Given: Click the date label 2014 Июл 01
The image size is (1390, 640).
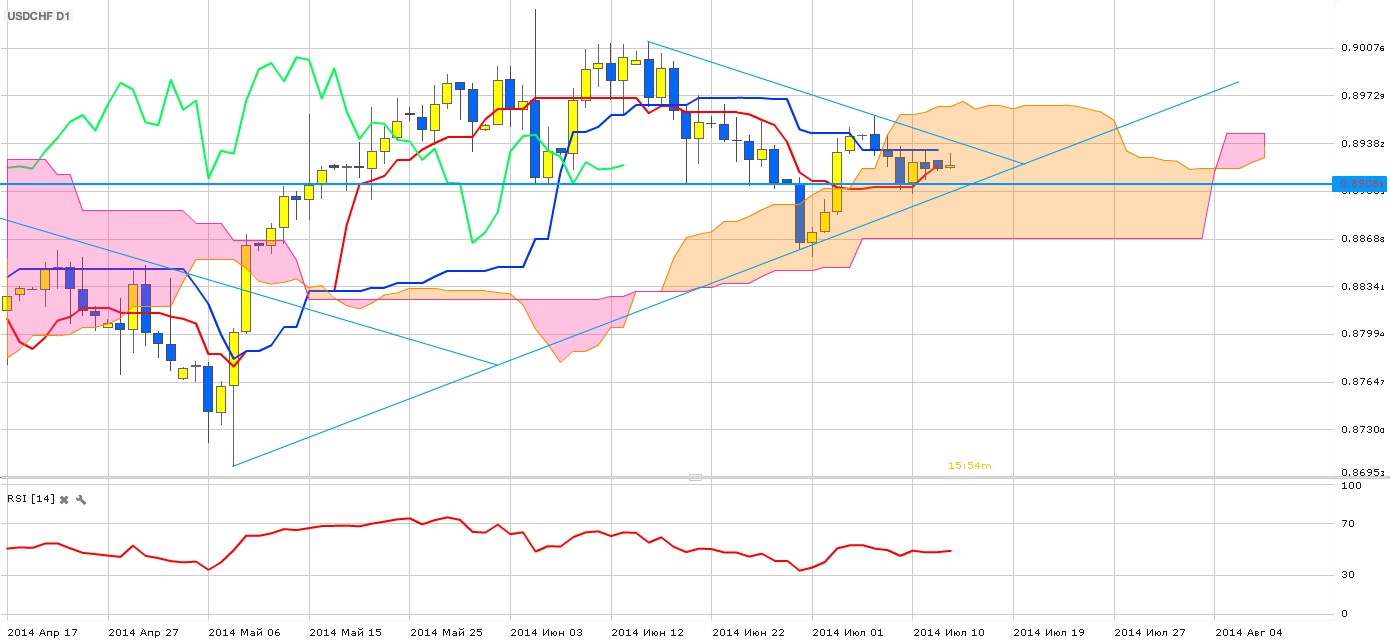Looking at the screenshot, I should [848, 632].
